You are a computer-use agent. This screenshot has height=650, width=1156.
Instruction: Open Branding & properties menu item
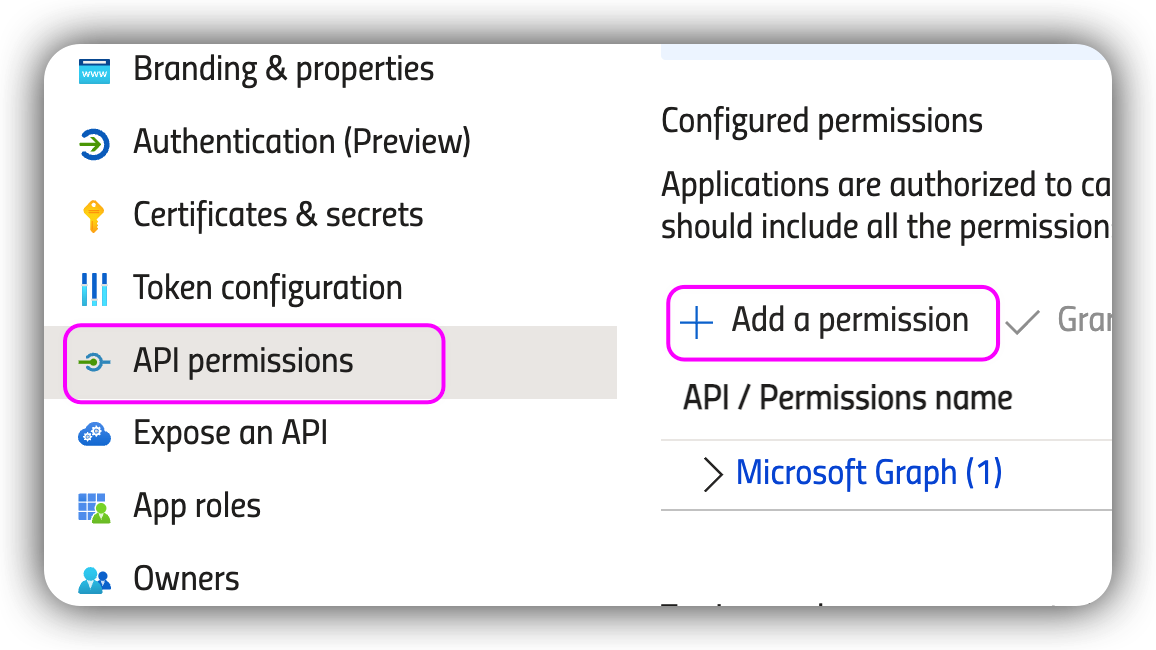(x=283, y=70)
